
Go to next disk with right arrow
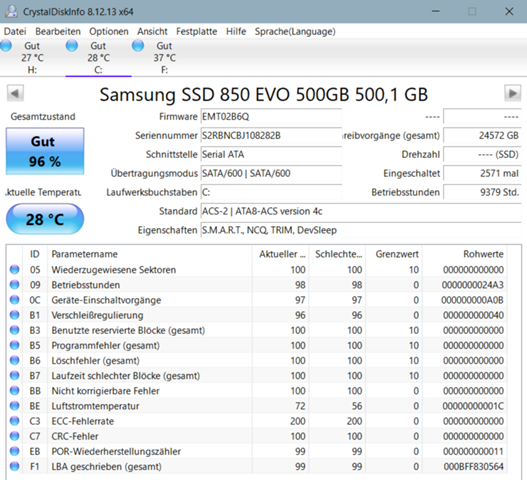pyautogui.click(x=512, y=93)
